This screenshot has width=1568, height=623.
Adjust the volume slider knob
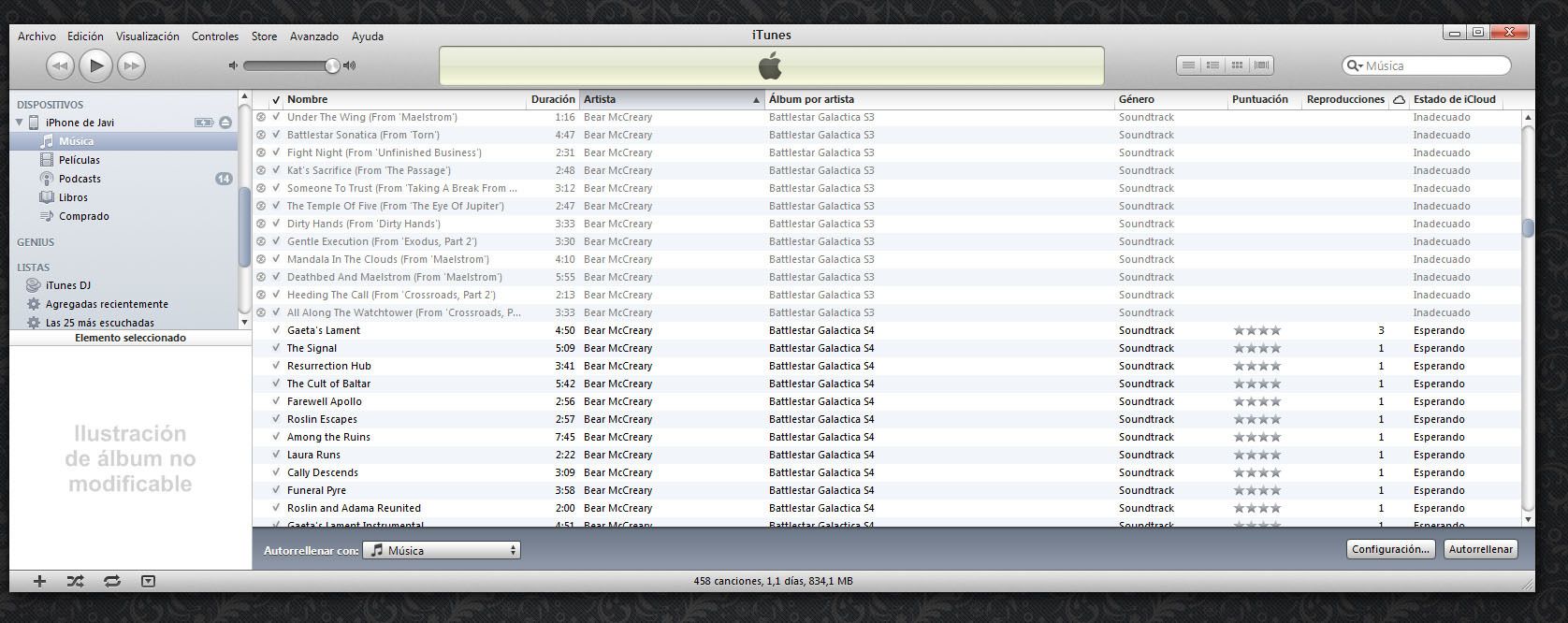pyautogui.click(x=332, y=65)
